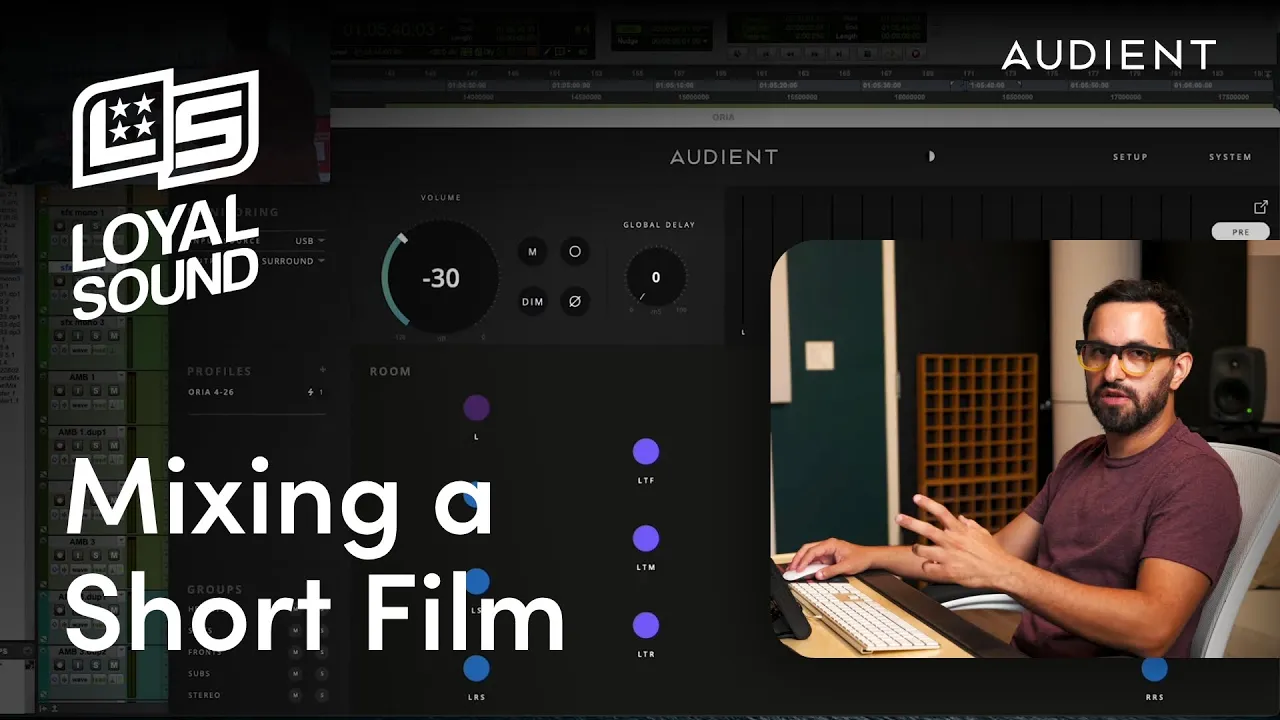Toggle the circle mono button
Image resolution: width=1280 pixels, height=720 pixels.
[575, 252]
